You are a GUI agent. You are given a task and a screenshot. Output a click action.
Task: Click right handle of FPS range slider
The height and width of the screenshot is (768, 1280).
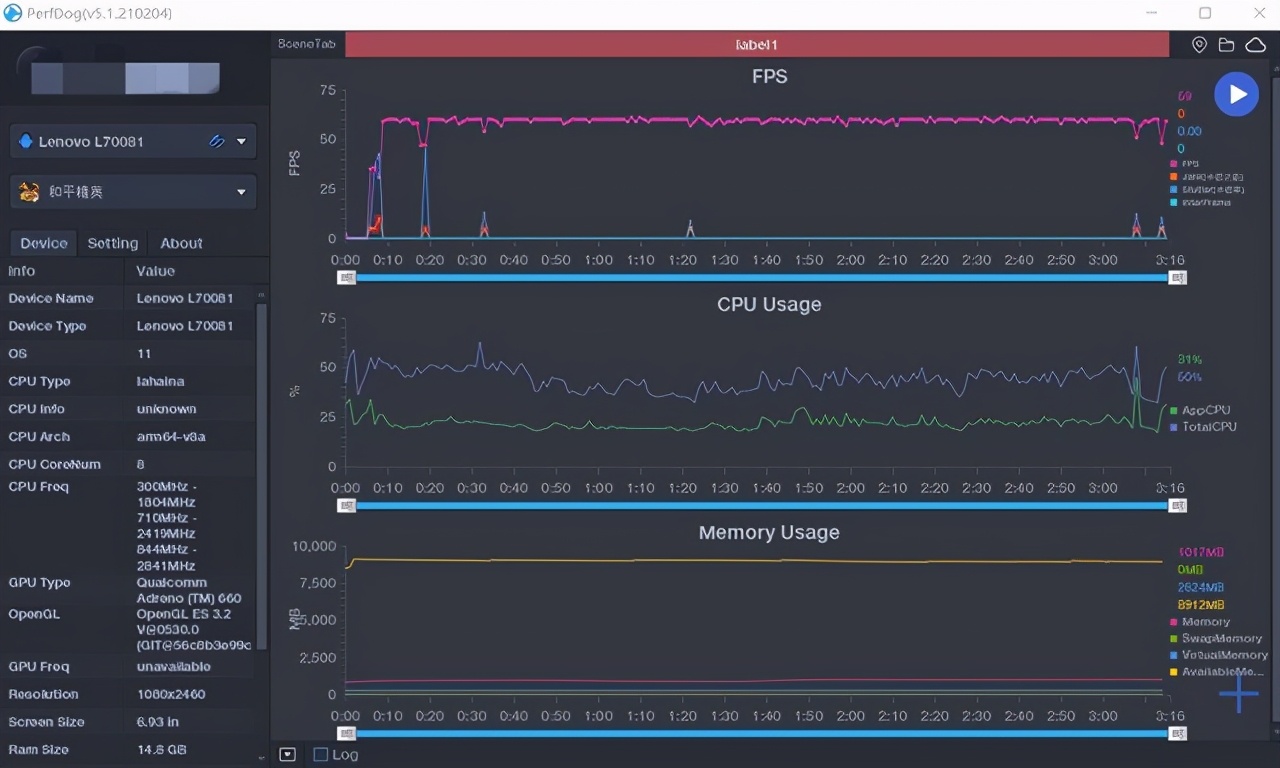(x=1178, y=277)
